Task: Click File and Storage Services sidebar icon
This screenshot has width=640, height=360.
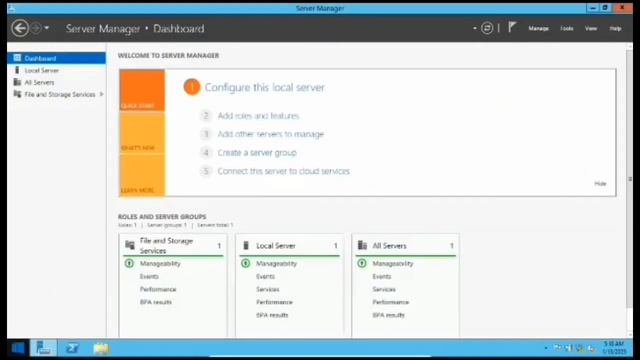Action: coord(17,94)
